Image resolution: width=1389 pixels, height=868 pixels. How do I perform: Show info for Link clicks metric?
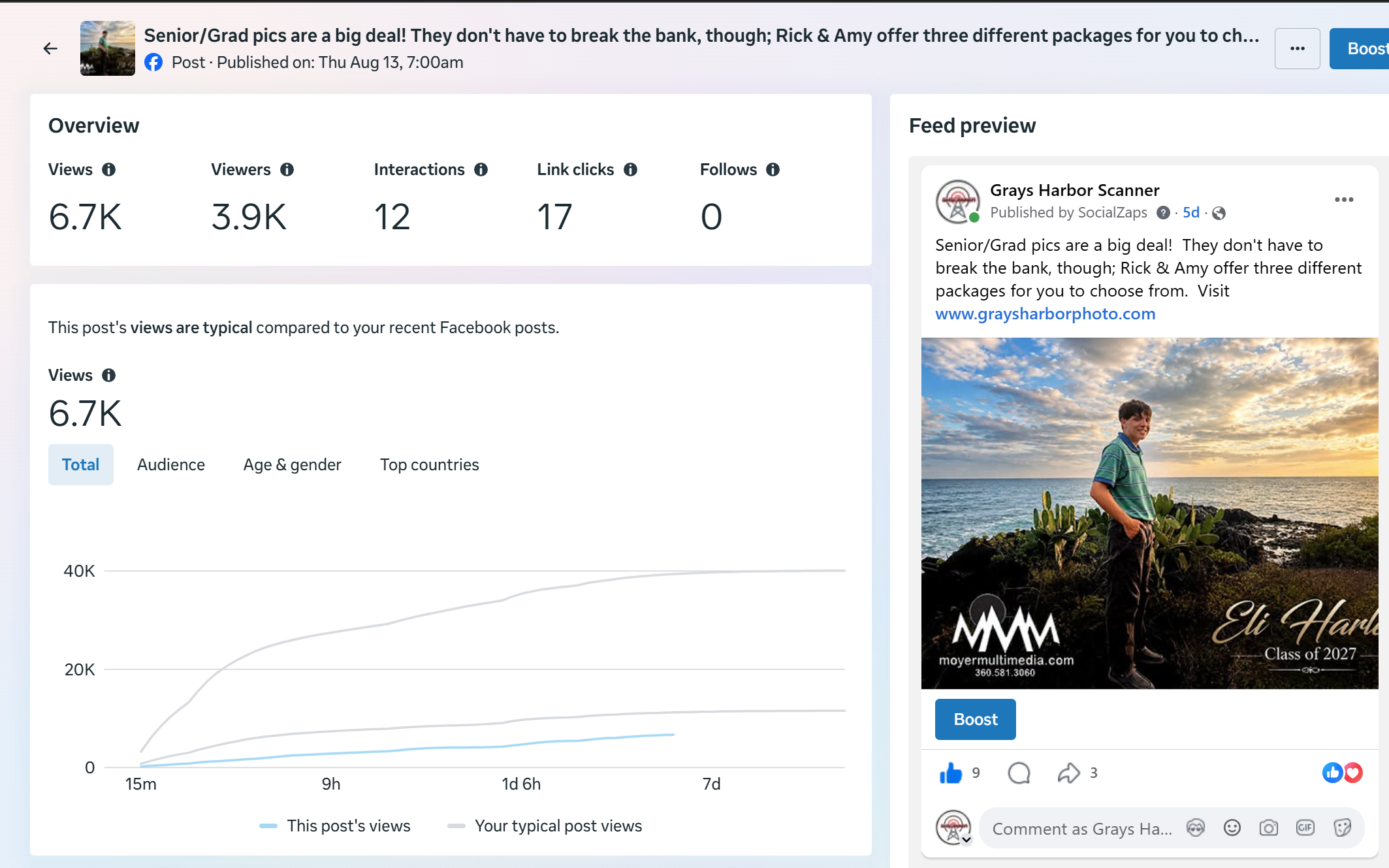click(x=631, y=170)
